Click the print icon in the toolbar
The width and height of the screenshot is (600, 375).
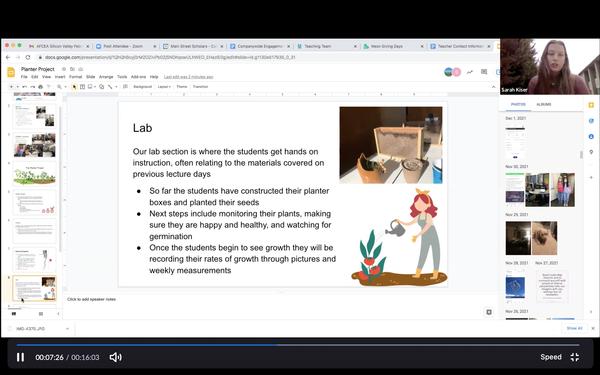(41, 87)
